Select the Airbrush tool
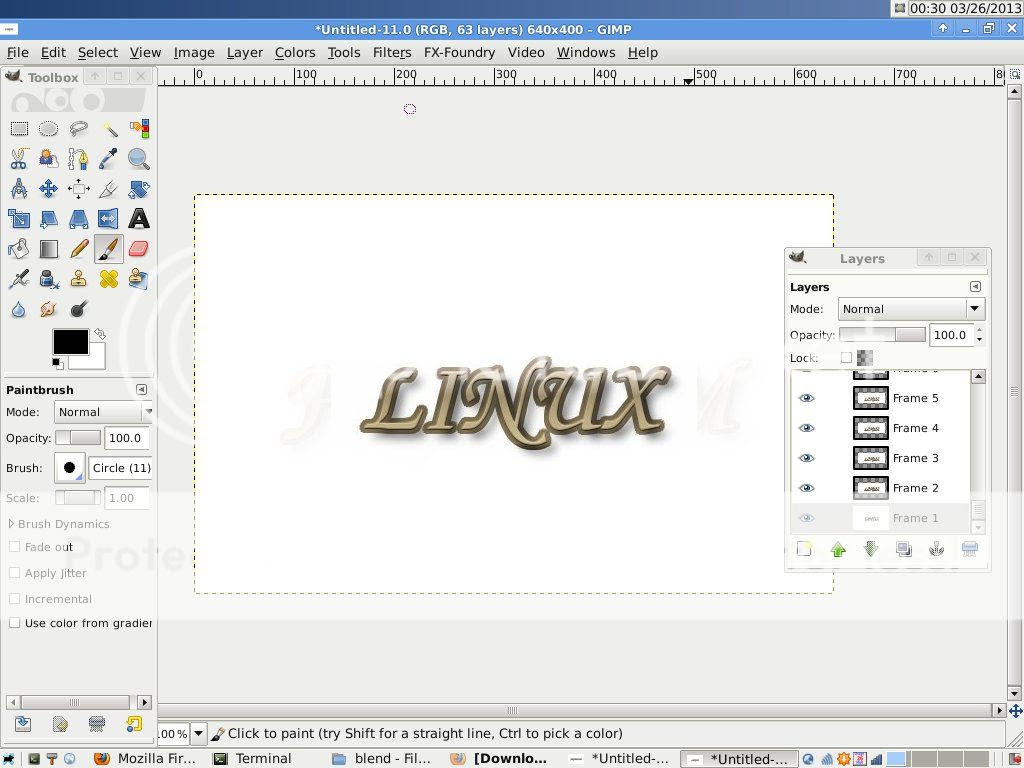The height and width of the screenshot is (768, 1024). click(x=19, y=279)
